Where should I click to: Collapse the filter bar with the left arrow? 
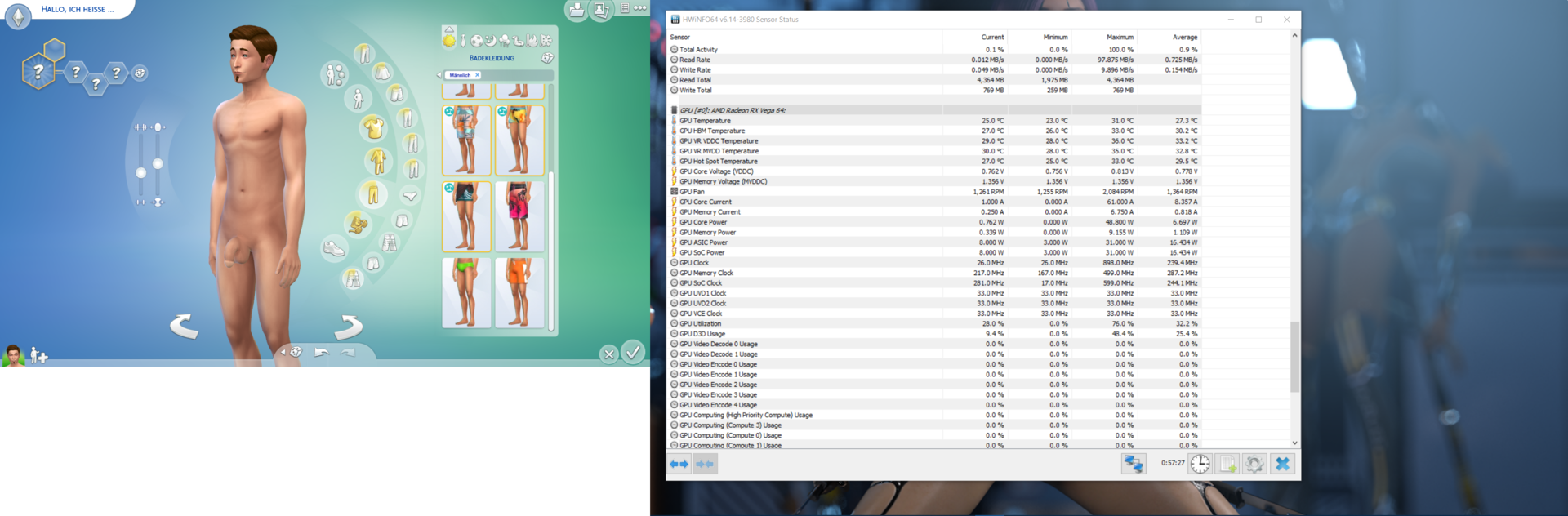point(439,75)
